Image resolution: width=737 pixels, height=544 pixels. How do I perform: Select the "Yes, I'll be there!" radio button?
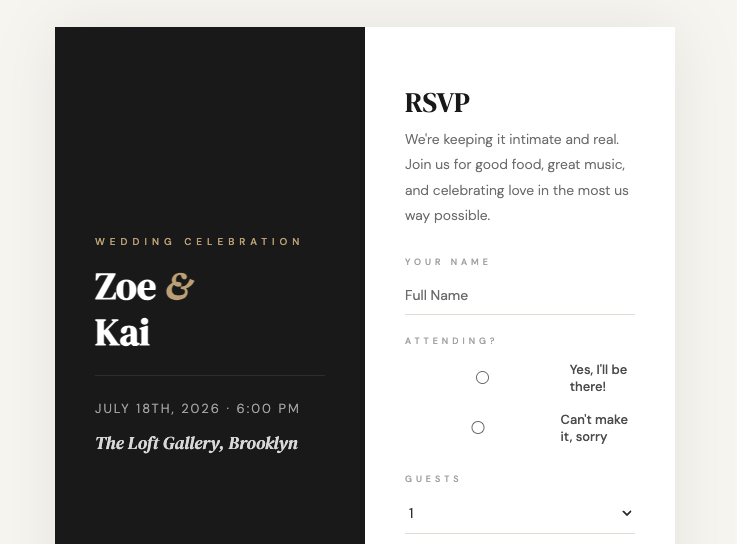pyautogui.click(x=482, y=378)
